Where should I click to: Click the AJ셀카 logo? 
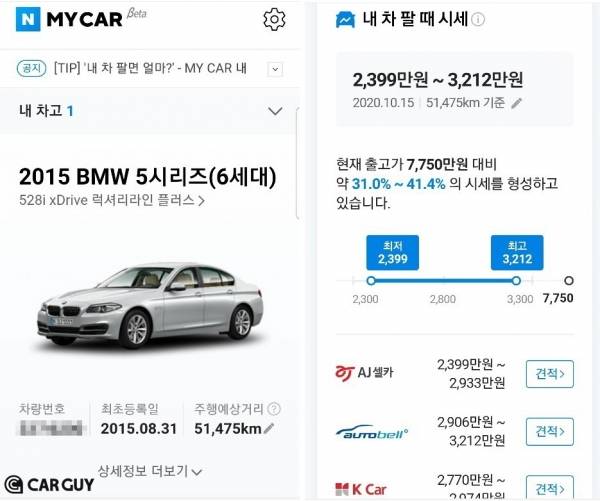point(364,373)
